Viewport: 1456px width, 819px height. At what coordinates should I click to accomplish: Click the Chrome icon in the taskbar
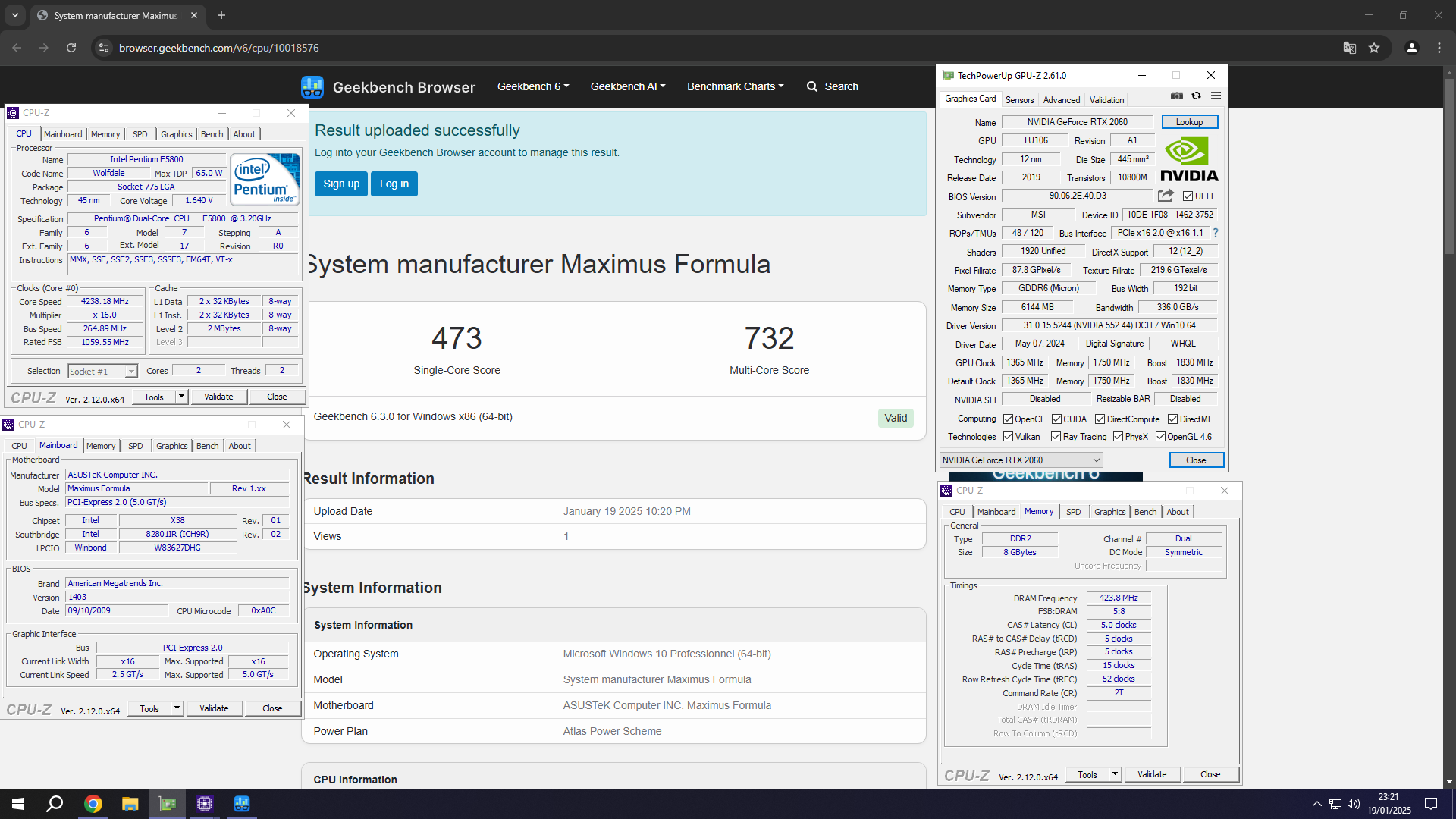(x=93, y=804)
